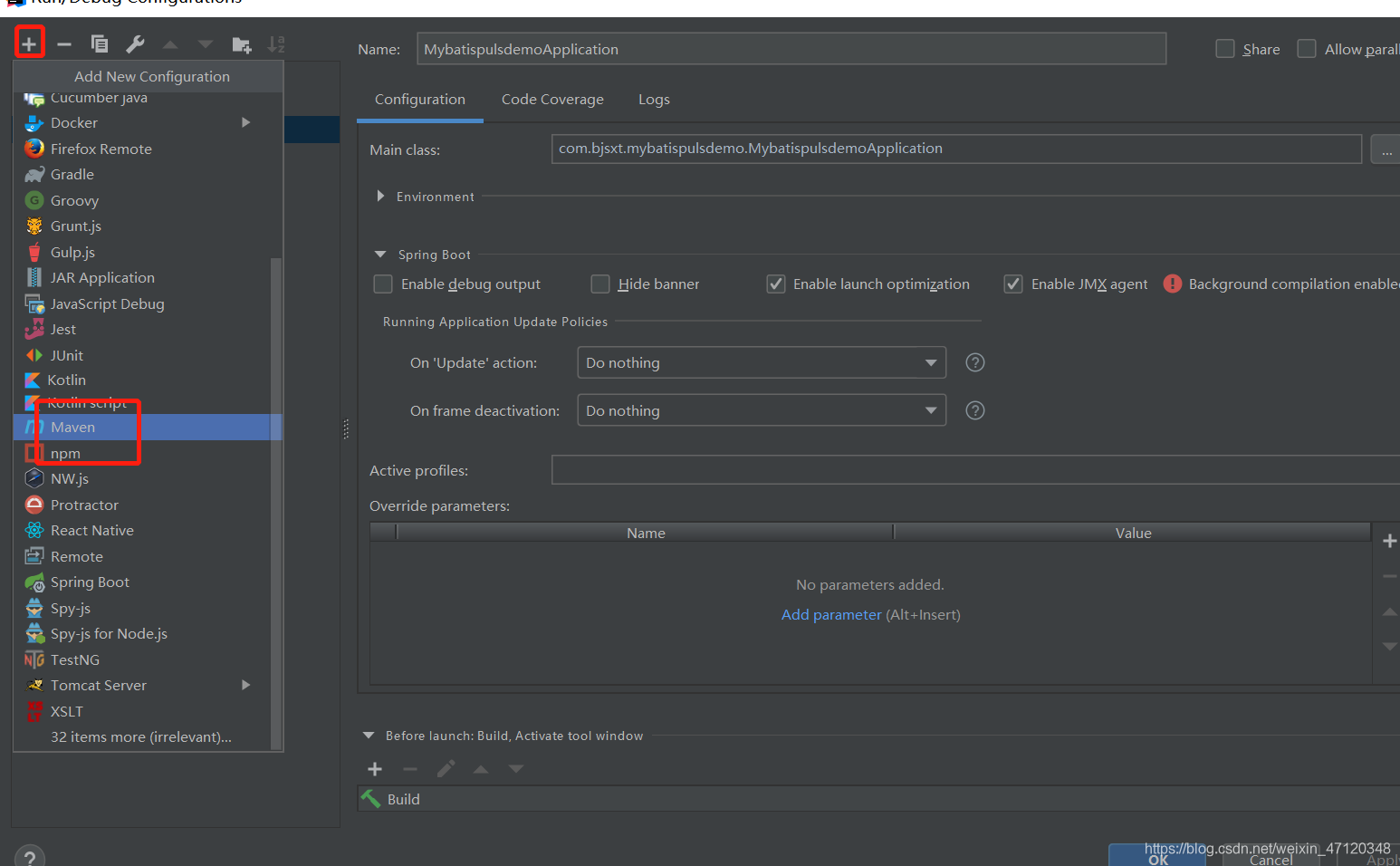Click the Create New Folder icon
The image size is (1400, 866).
pyautogui.click(x=241, y=43)
